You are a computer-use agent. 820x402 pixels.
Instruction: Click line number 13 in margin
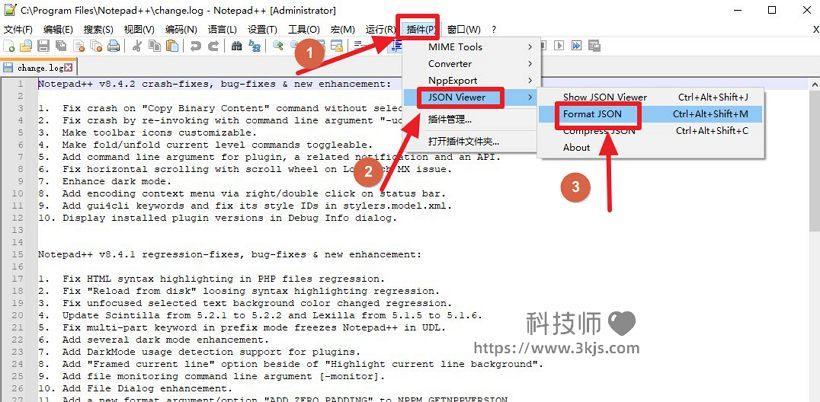tap(17, 230)
